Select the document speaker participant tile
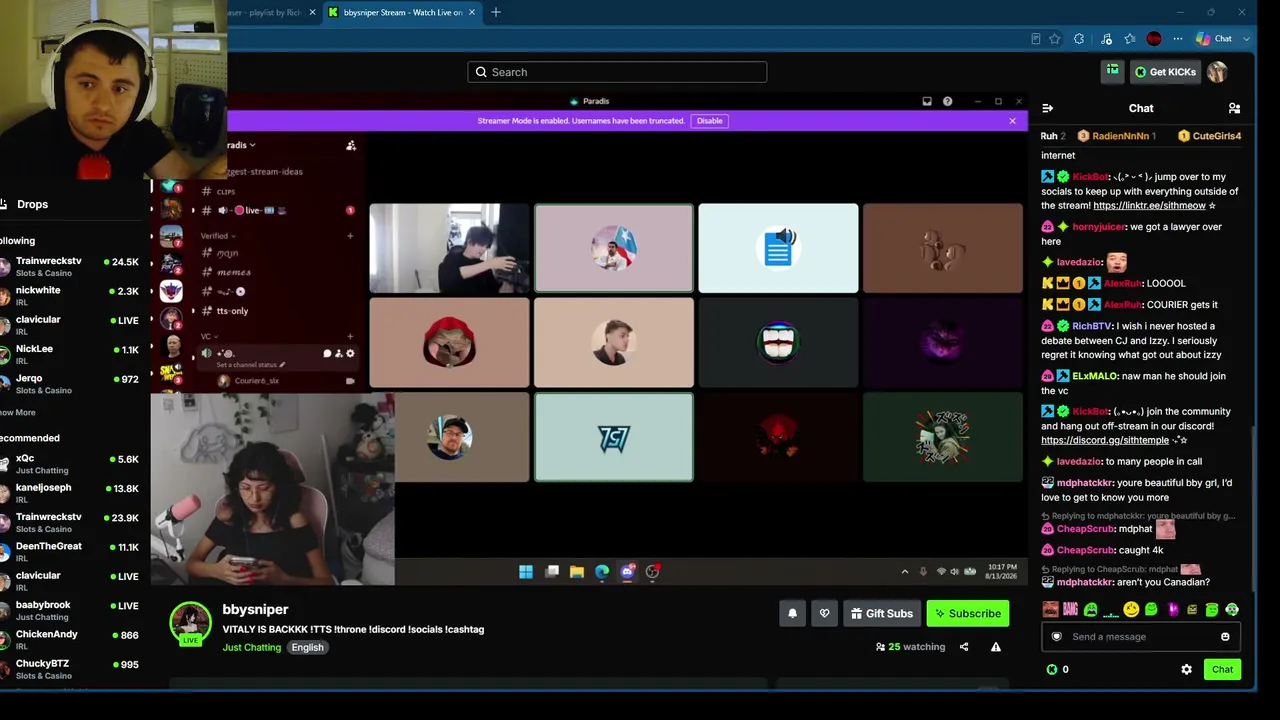This screenshot has width=1280, height=720. tap(778, 248)
